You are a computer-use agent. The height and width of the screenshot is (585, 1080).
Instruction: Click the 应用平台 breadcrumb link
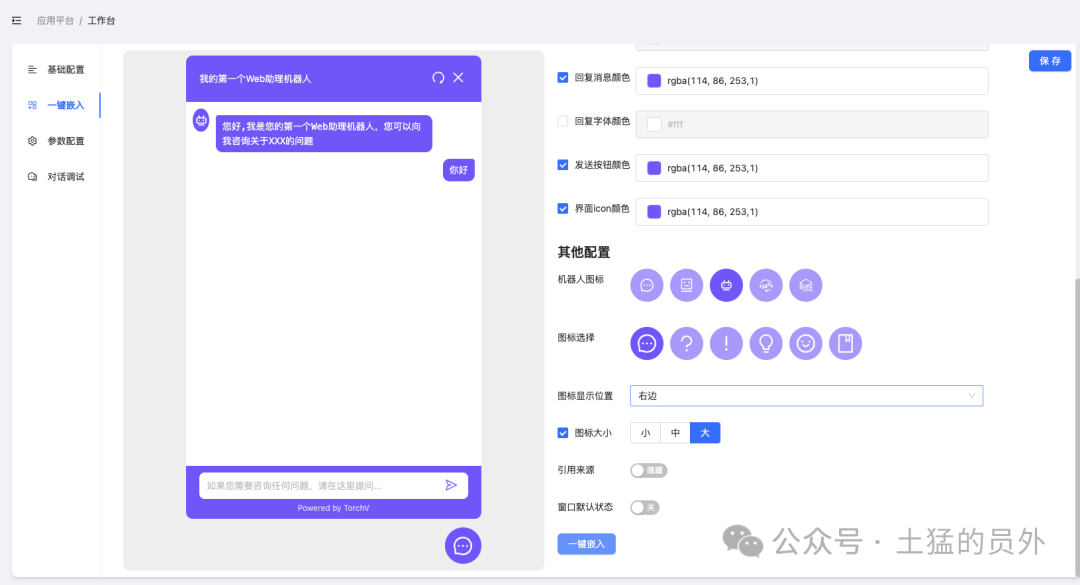[x=55, y=21]
